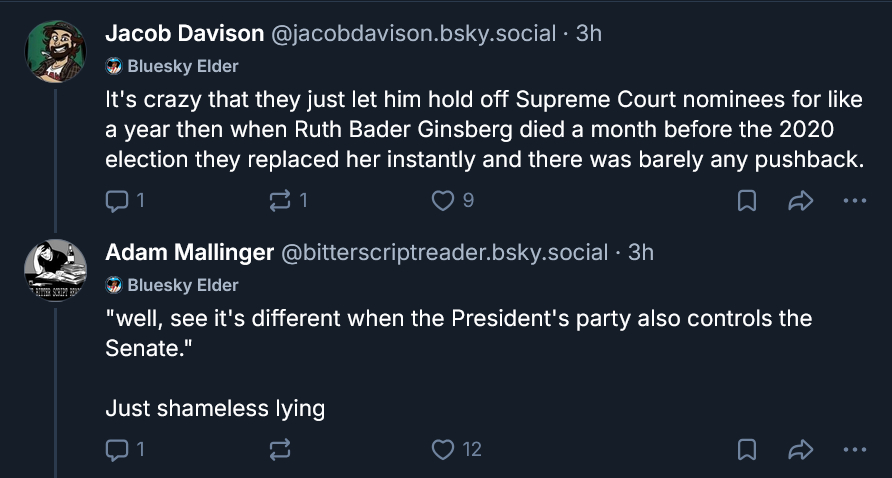The width and height of the screenshot is (892, 478).
Task: Share Adam Mallinger's post
Action: 800,450
